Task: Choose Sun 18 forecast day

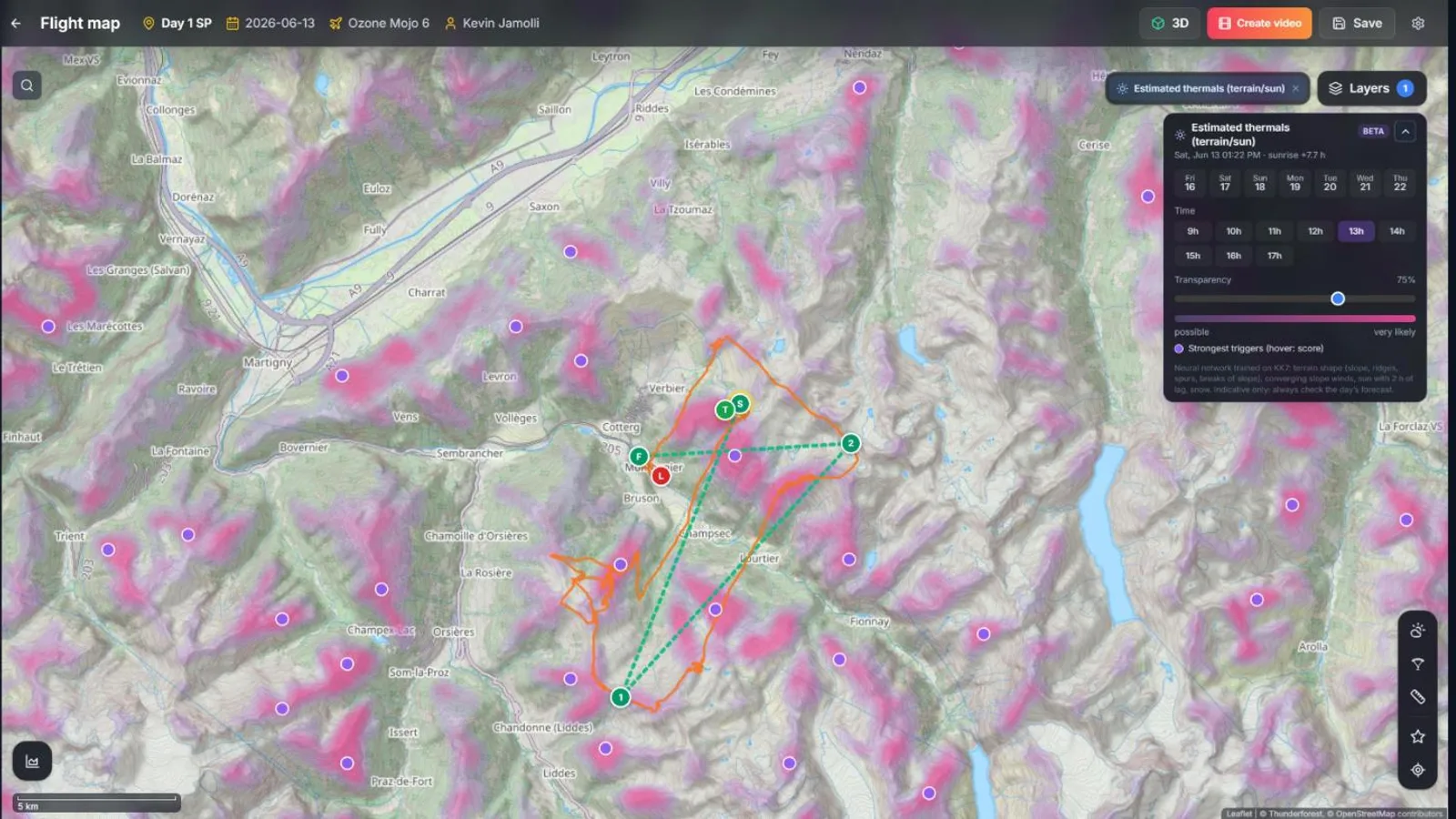Action: click(x=1259, y=183)
